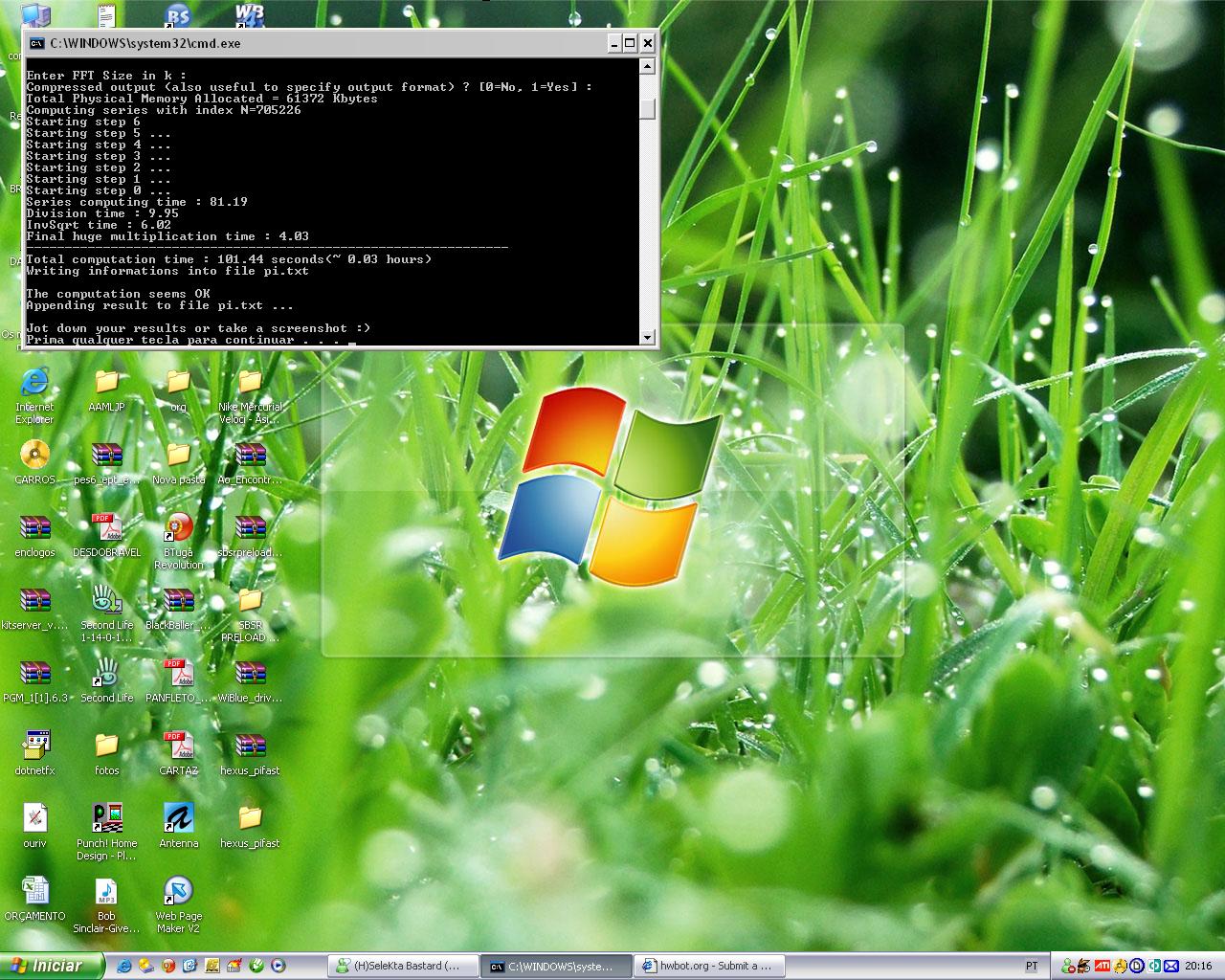
Task: Open the ouriv file icon
Action: click(34, 818)
